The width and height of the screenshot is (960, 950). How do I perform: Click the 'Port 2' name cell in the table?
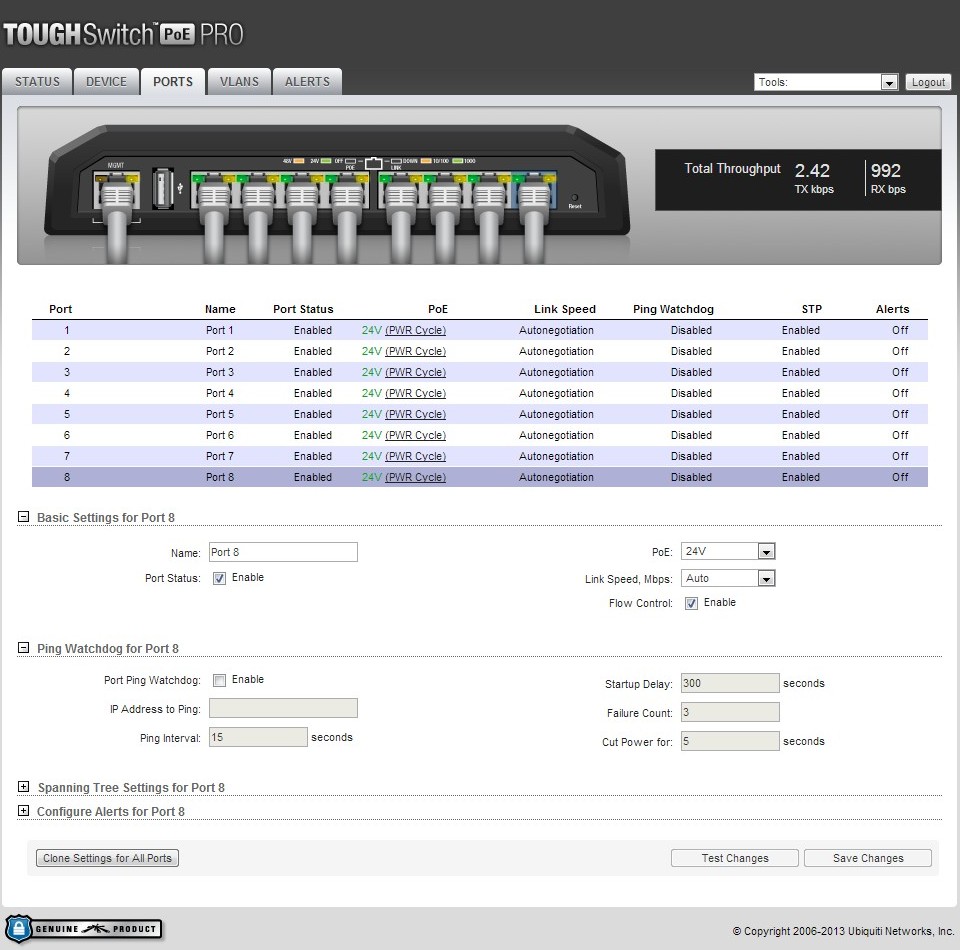pos(220,351)
